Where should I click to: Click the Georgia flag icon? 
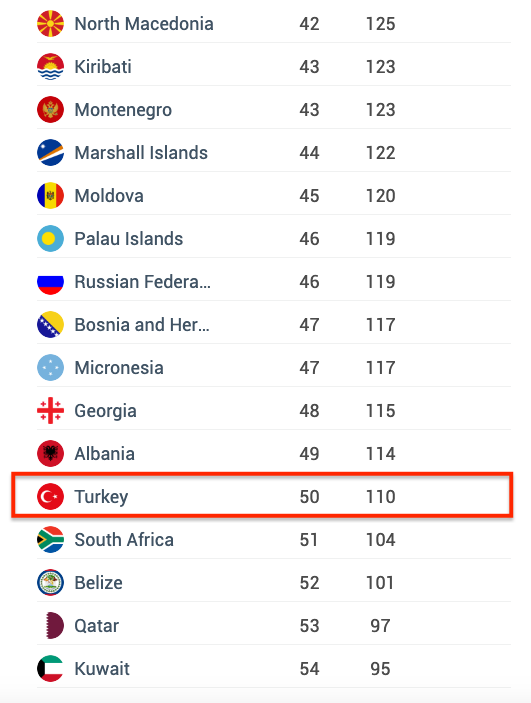[x=50, y=411]
